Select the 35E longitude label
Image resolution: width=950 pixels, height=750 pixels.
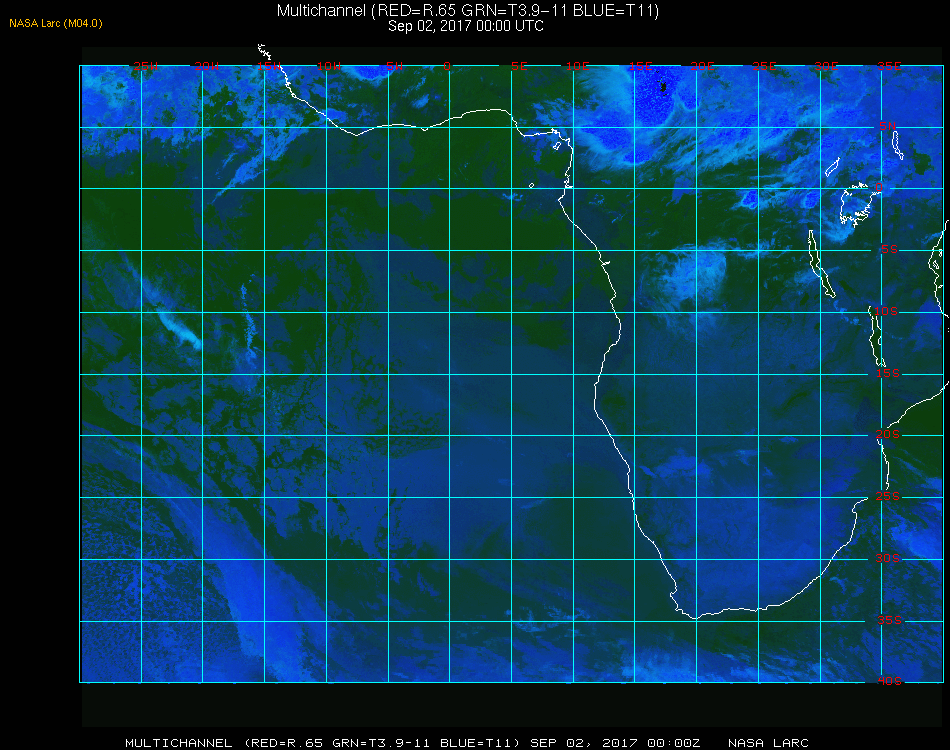889,66
